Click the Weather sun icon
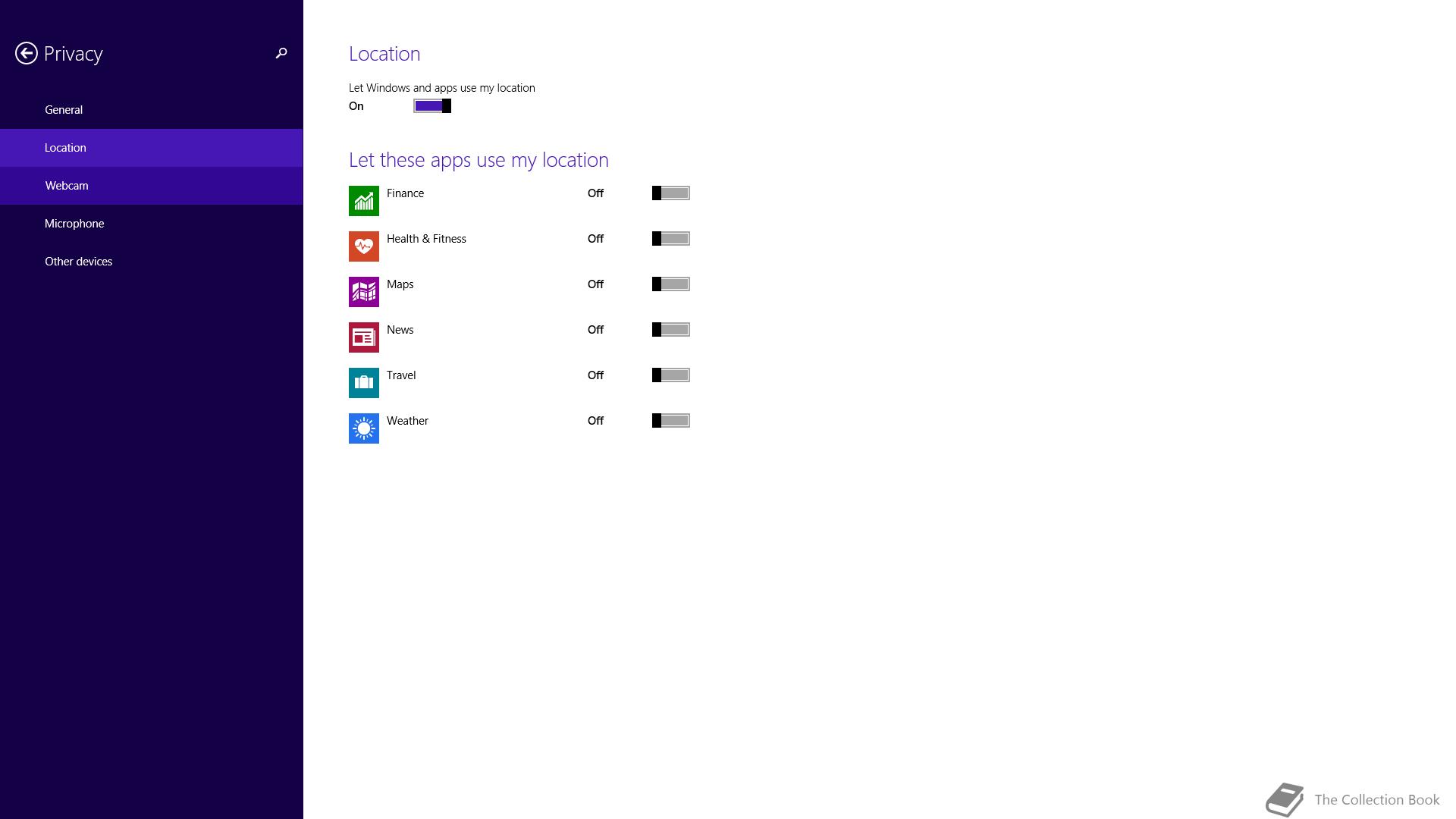This screenshot has width=1456, height=819. [x=364, y=428]
